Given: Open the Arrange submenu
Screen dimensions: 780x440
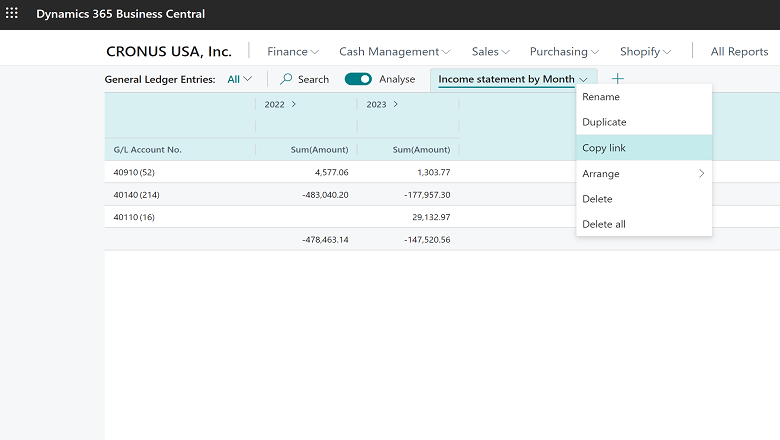Looking at the screenshot, I should tap(644, 174).
